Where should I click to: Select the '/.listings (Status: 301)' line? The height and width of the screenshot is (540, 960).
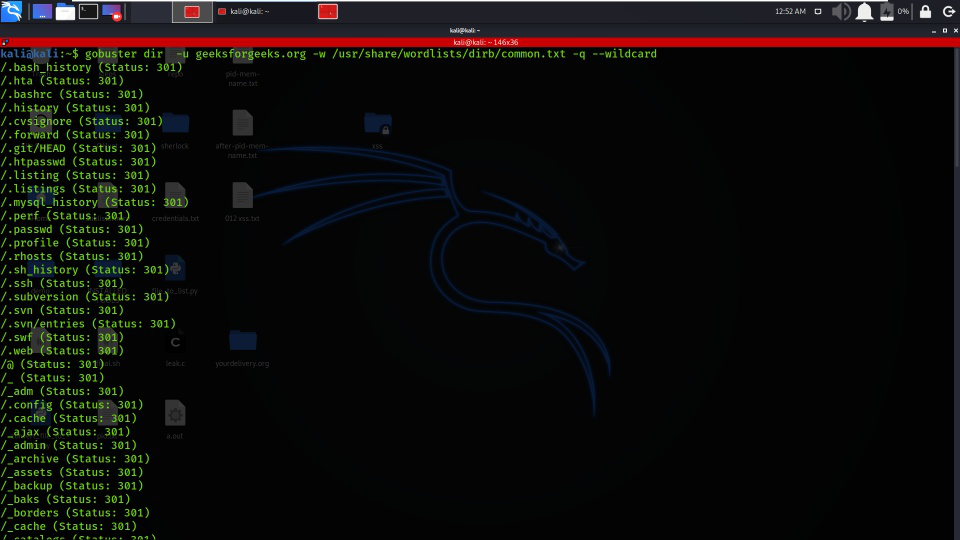78,189
